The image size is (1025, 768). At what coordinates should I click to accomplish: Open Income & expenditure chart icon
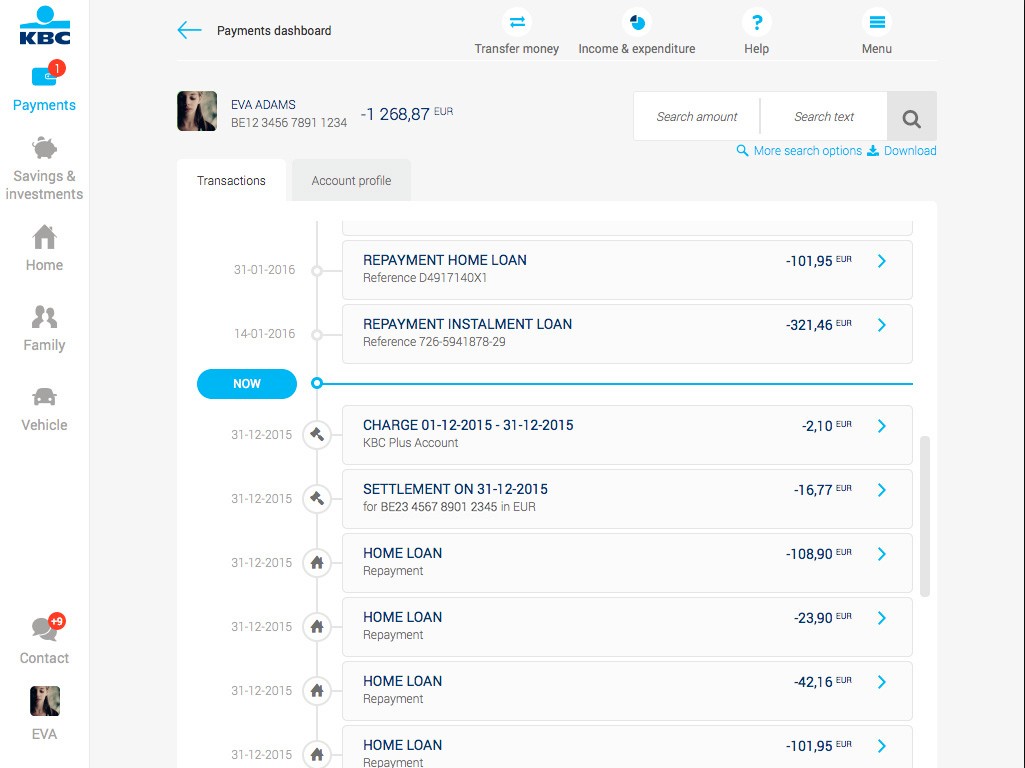(636, 23)
